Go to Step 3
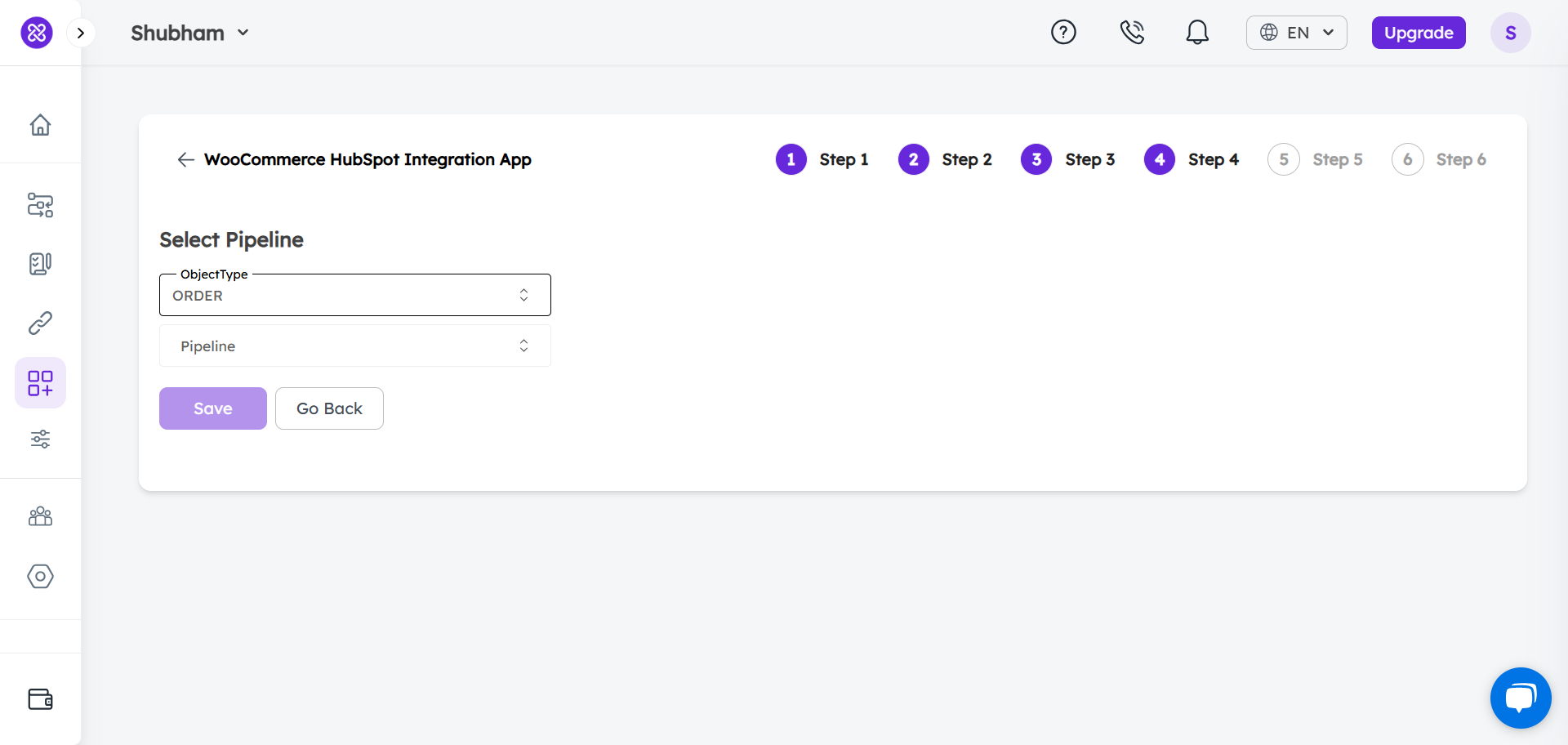Image resolution: width=1568 pixels, height=745 pixels. 1068,159
